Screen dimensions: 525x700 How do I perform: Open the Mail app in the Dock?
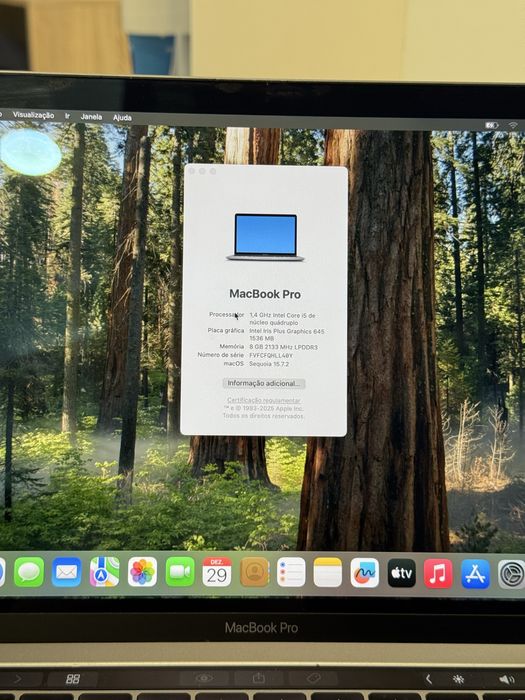(x=67, y=572)
